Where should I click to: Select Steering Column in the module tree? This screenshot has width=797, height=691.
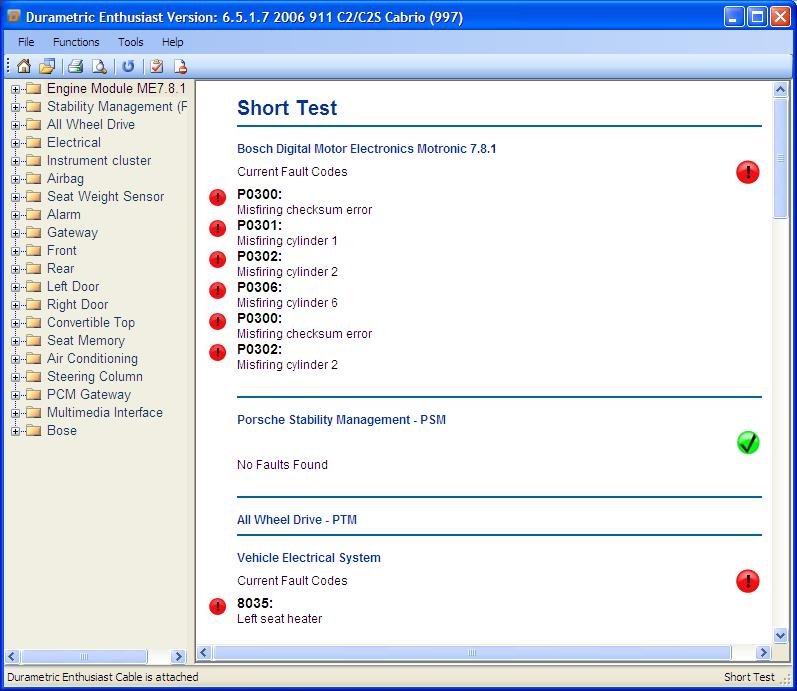pos(95,377)
